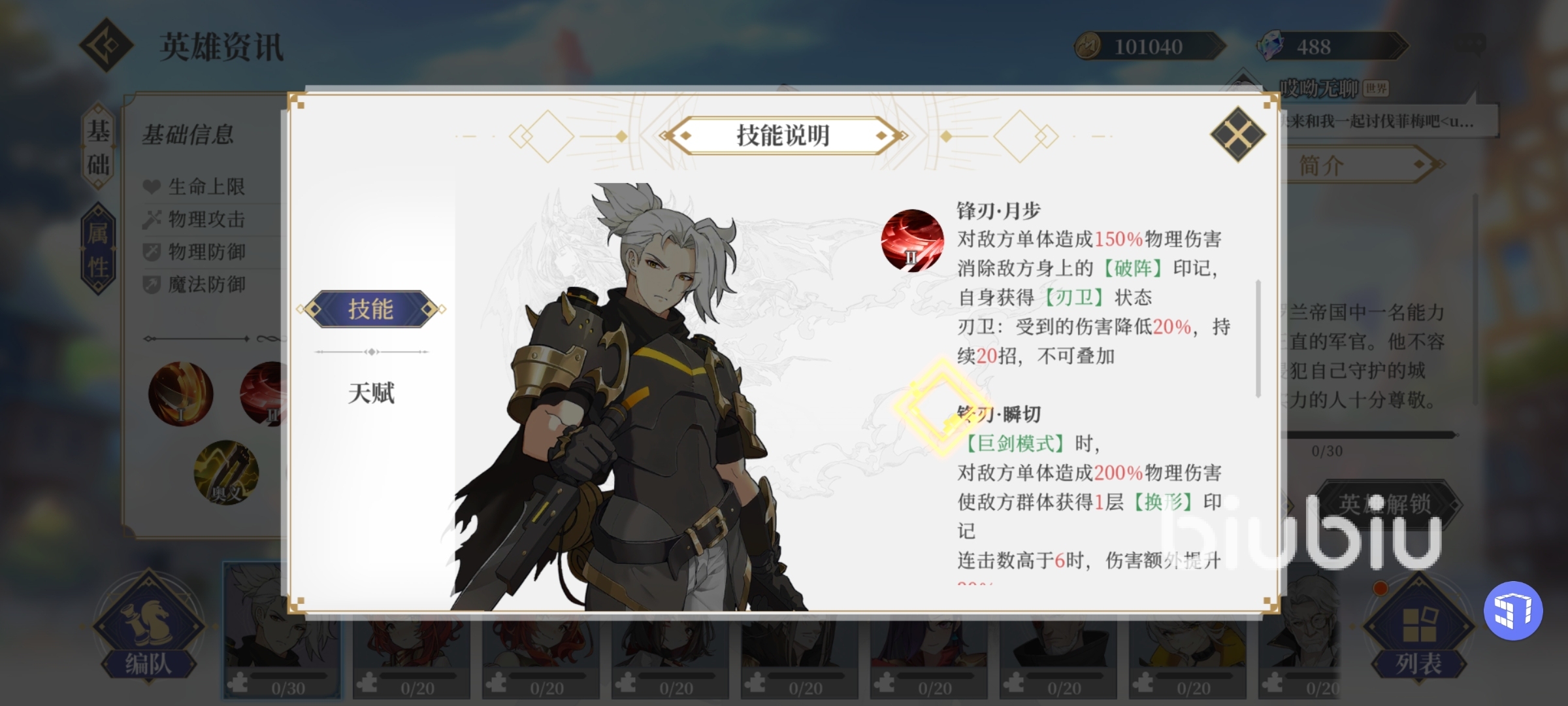Tap the flame skill I icon

point(181,394)
